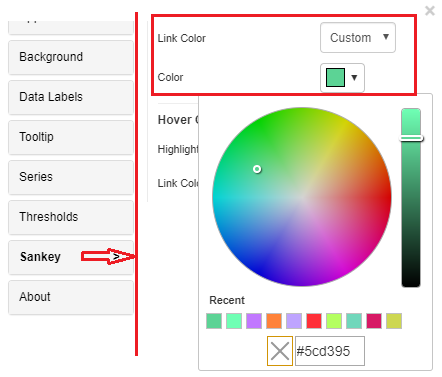The height and width of the screenshot is (377, 442).
Task: Clear color with the X no-color icon
Action: [x=280, y=351]
